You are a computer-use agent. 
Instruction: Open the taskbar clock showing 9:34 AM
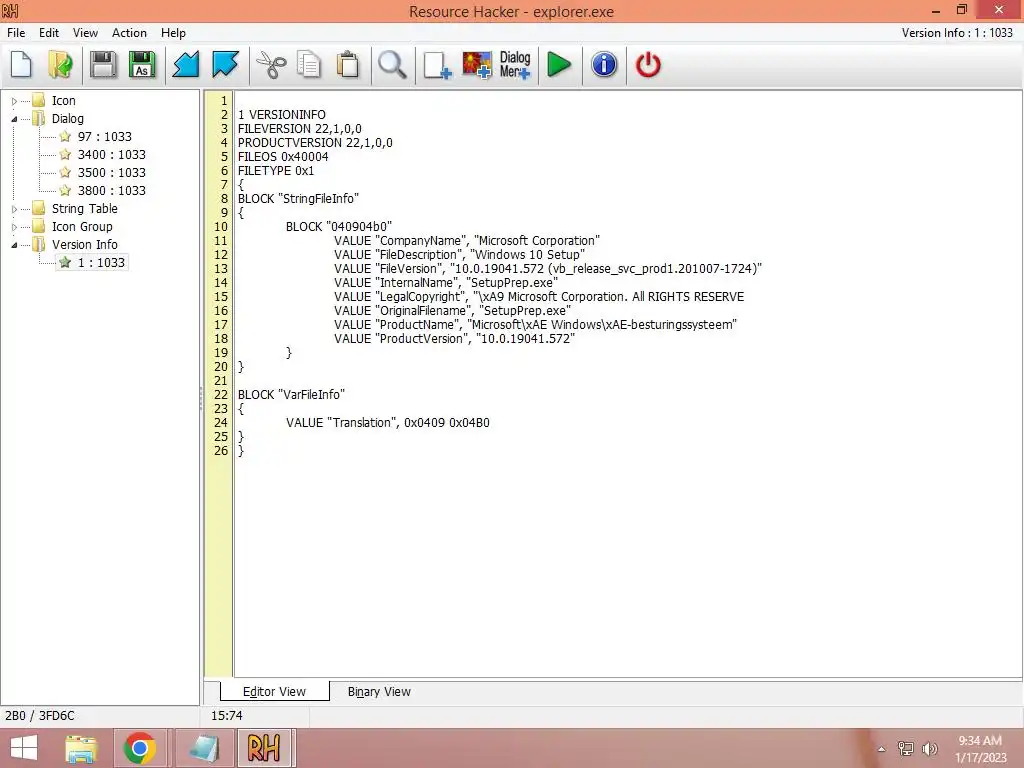click(980, 749)
